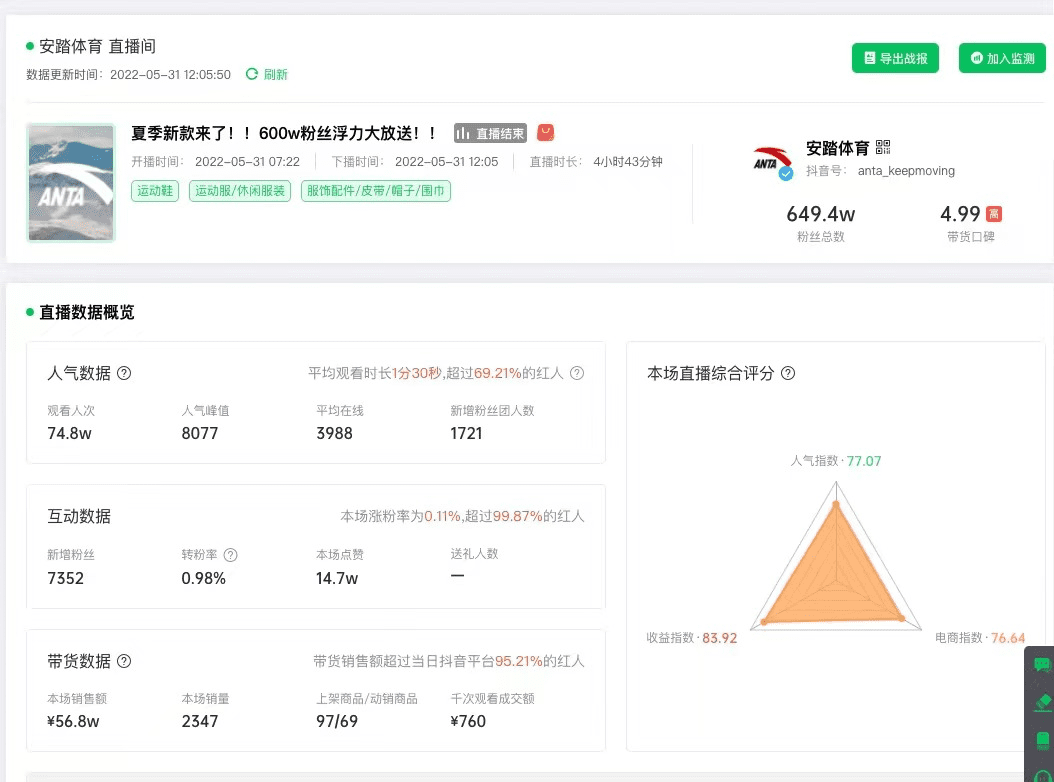This screenshot has width=1054, height=782.
Task: Select the 服饰配件/皮带/帽子/围巾 tag
Action: click(376, 191)
